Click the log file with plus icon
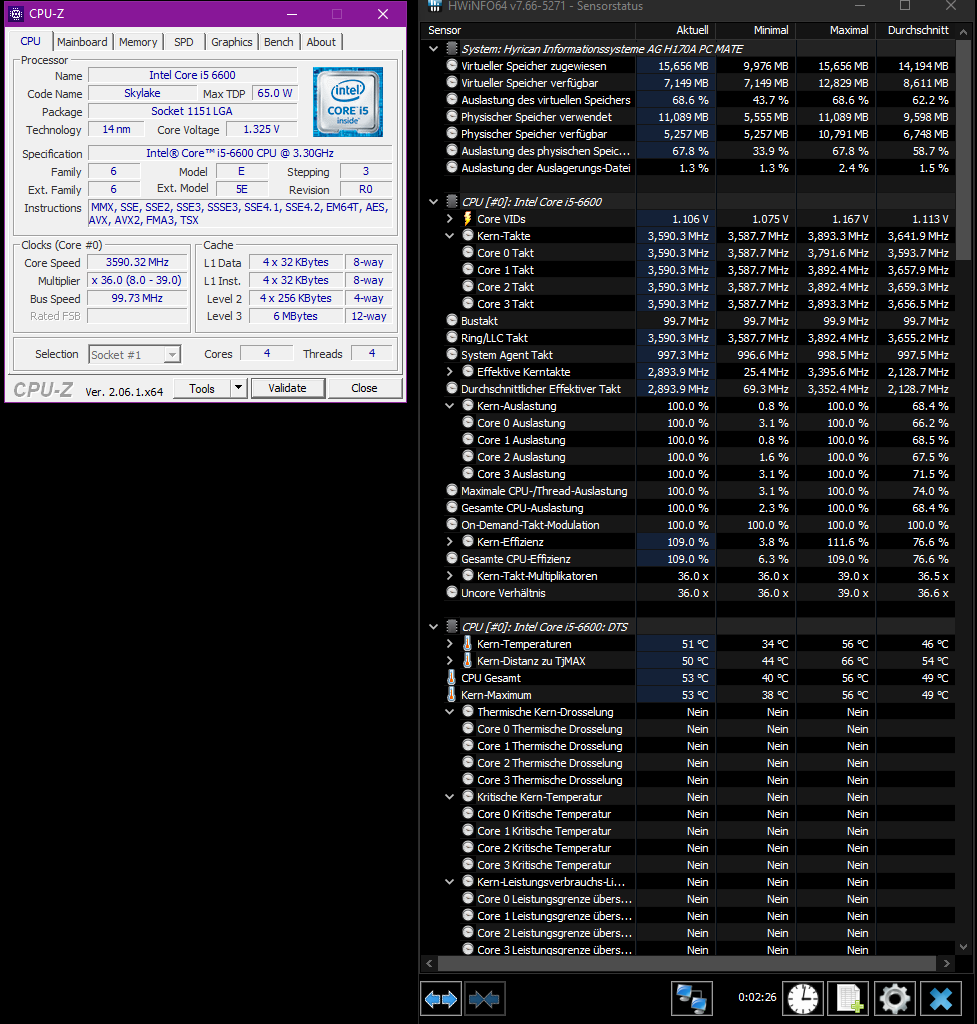Viewport: 977px width, 1024px height. click(848, 999)
